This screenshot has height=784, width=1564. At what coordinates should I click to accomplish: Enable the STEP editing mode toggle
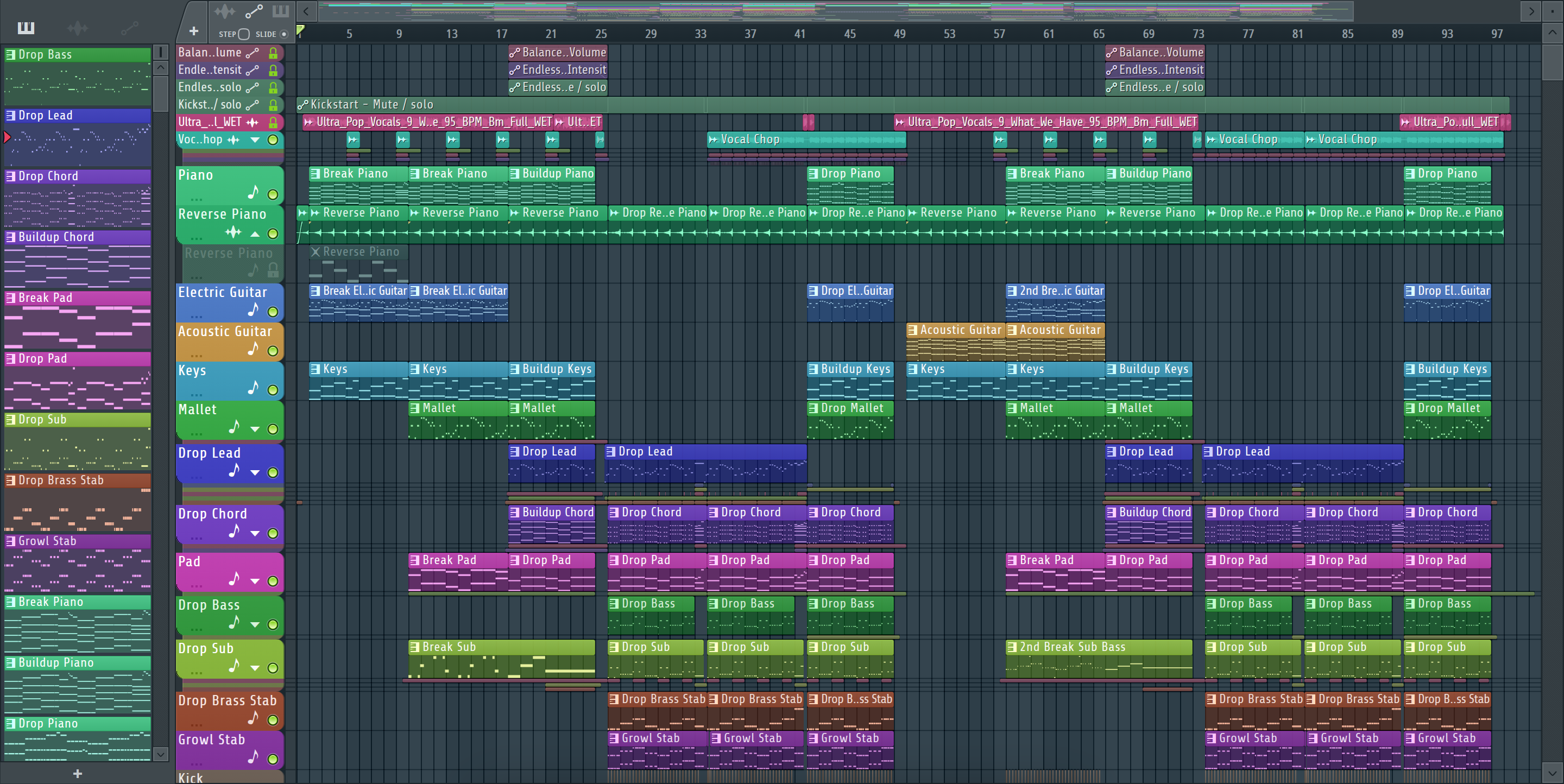point(244,34)
